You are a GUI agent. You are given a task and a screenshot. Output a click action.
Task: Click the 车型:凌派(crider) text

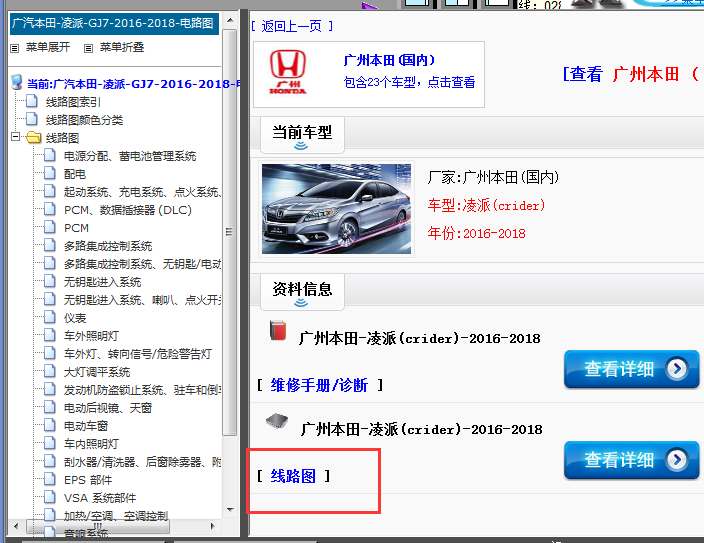pyautogui.click(x=486, y=205)
